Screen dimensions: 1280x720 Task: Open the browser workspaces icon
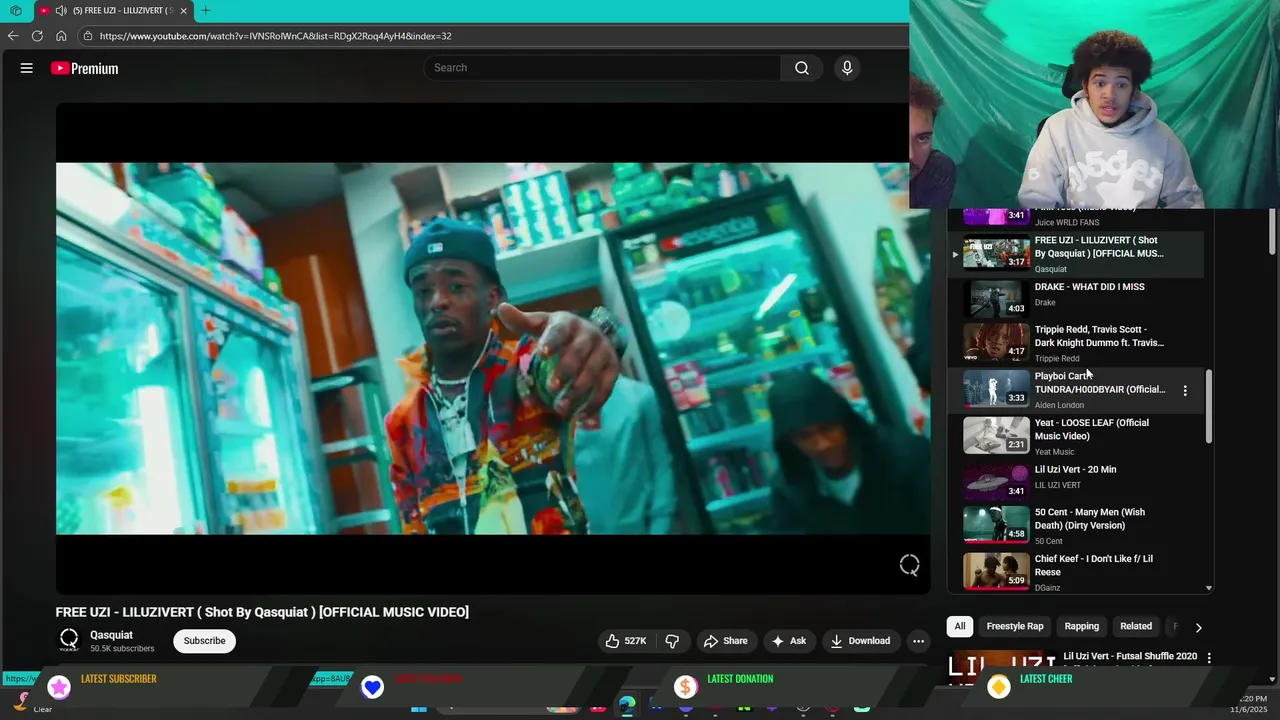15,10
